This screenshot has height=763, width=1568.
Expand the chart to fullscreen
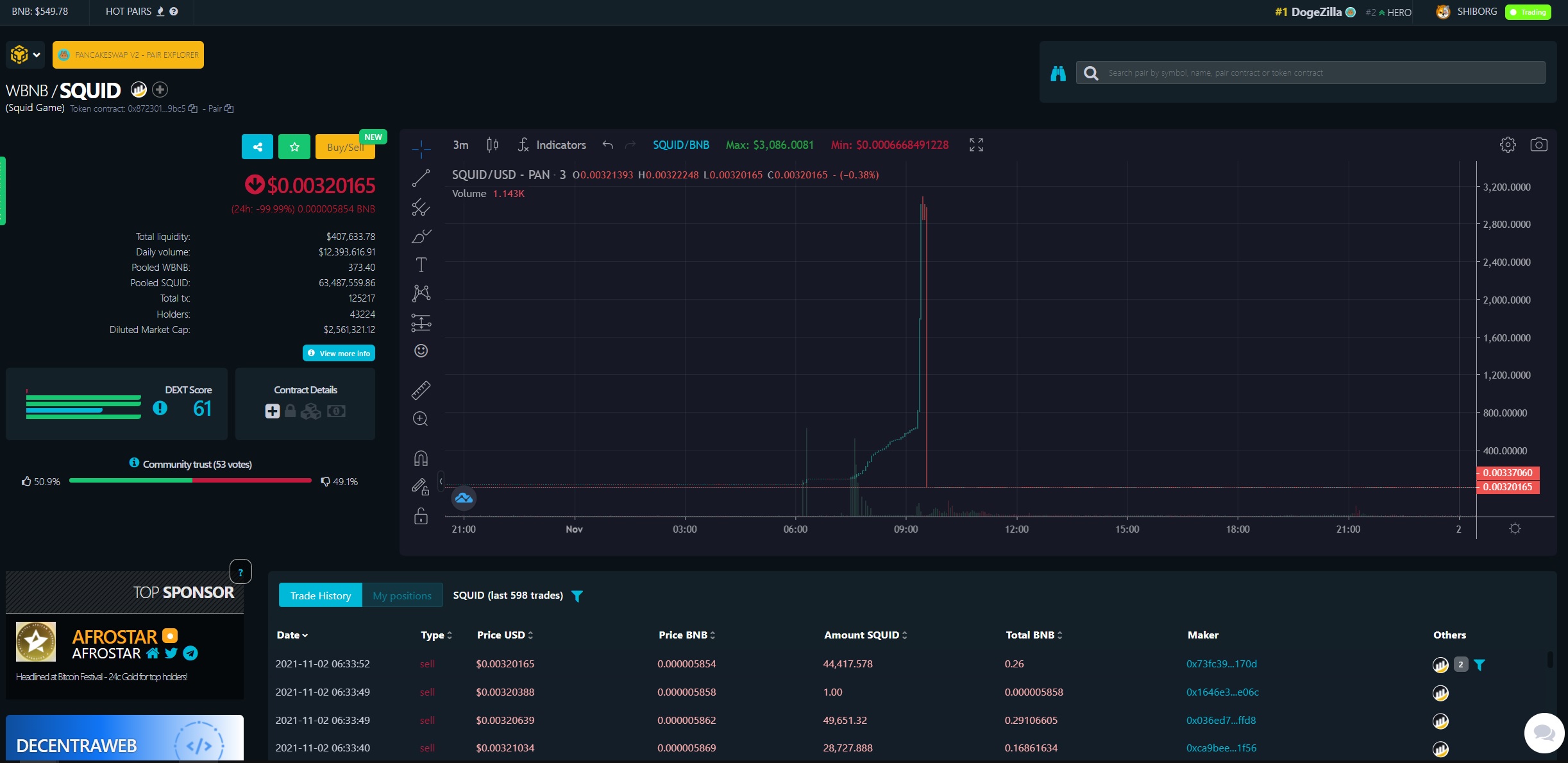pyautogui.click(x=976, y=145)
